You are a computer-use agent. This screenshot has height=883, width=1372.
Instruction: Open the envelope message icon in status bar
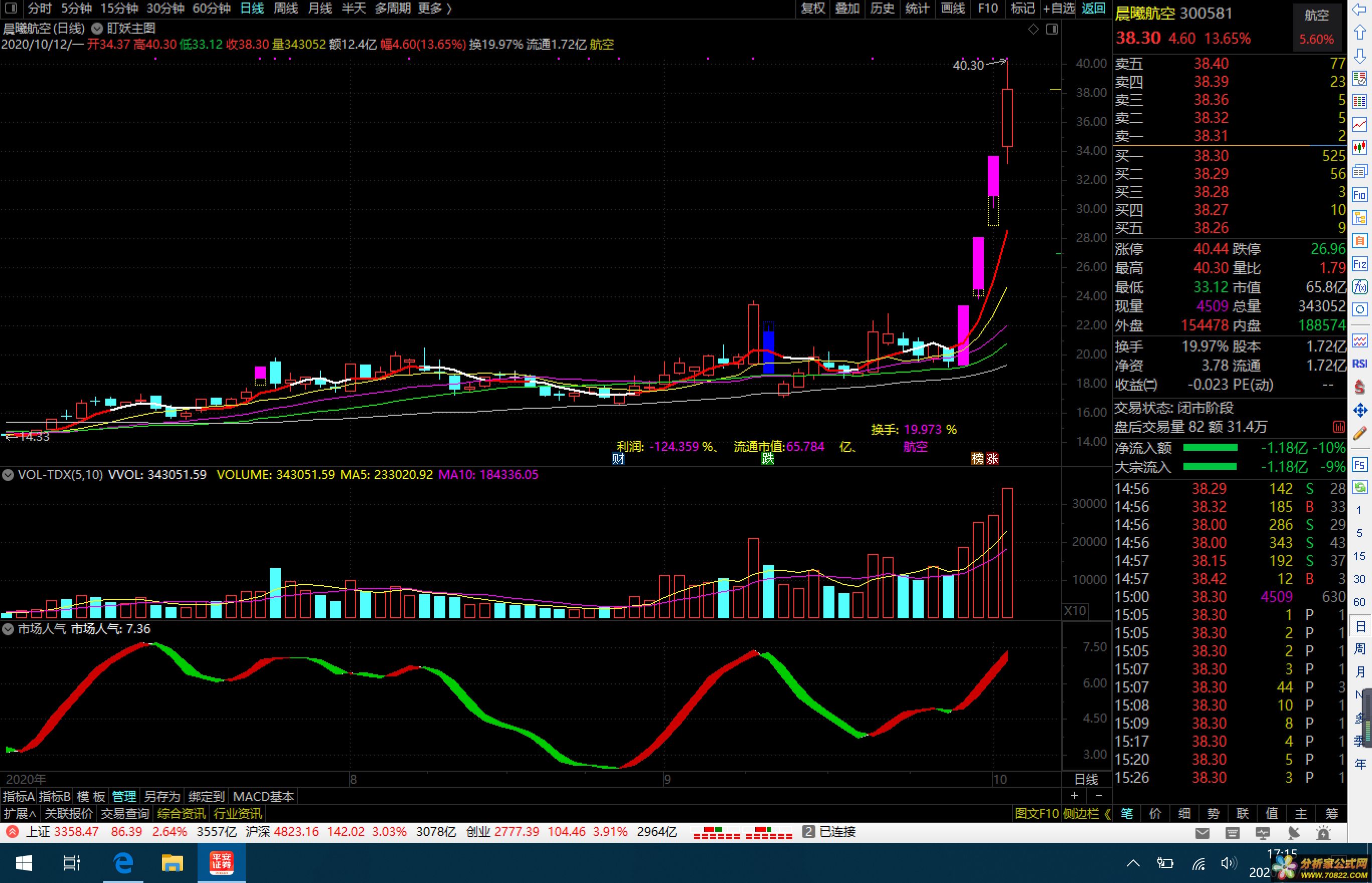click(x=1203, y=832)
